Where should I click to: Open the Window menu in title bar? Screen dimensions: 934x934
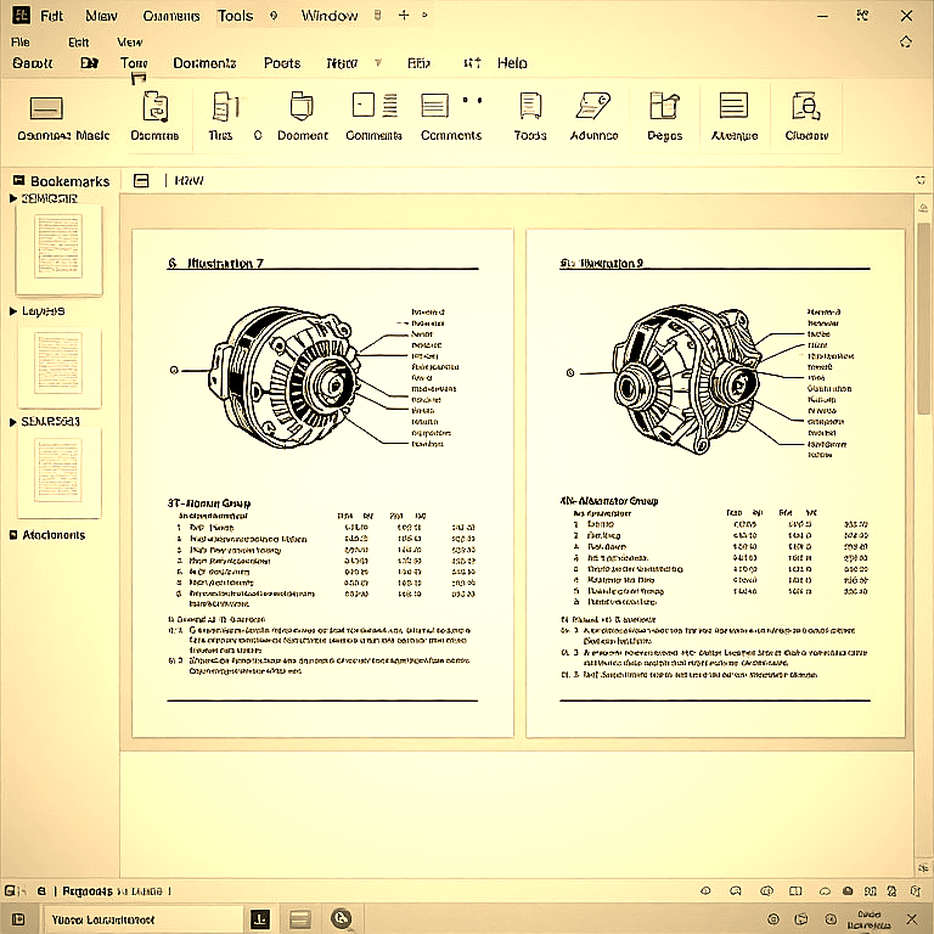click(x=329, y=16)
